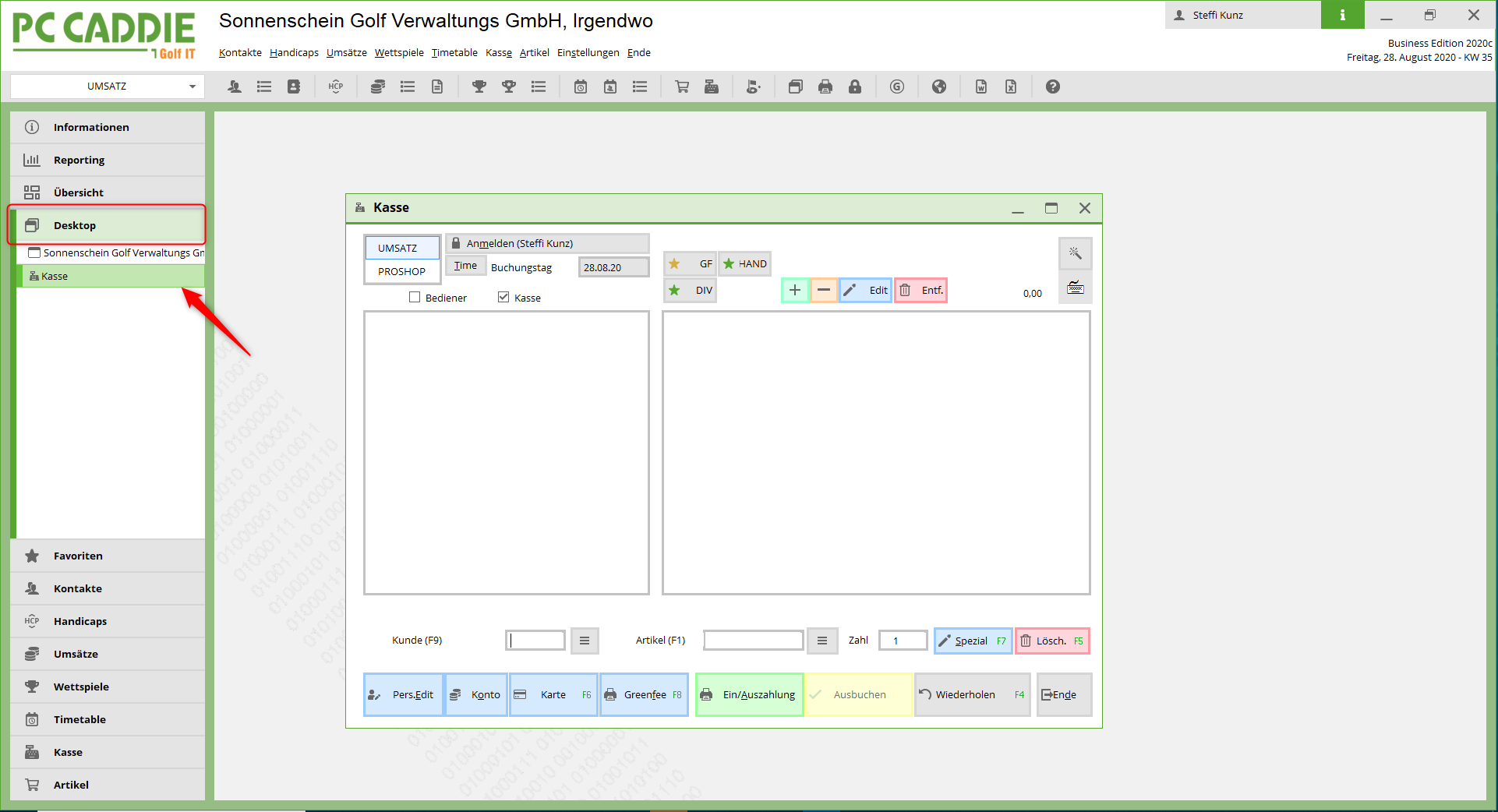1498x812 pixels.
Task: Click the Word document toolbar icon
Action: [981, 86]
